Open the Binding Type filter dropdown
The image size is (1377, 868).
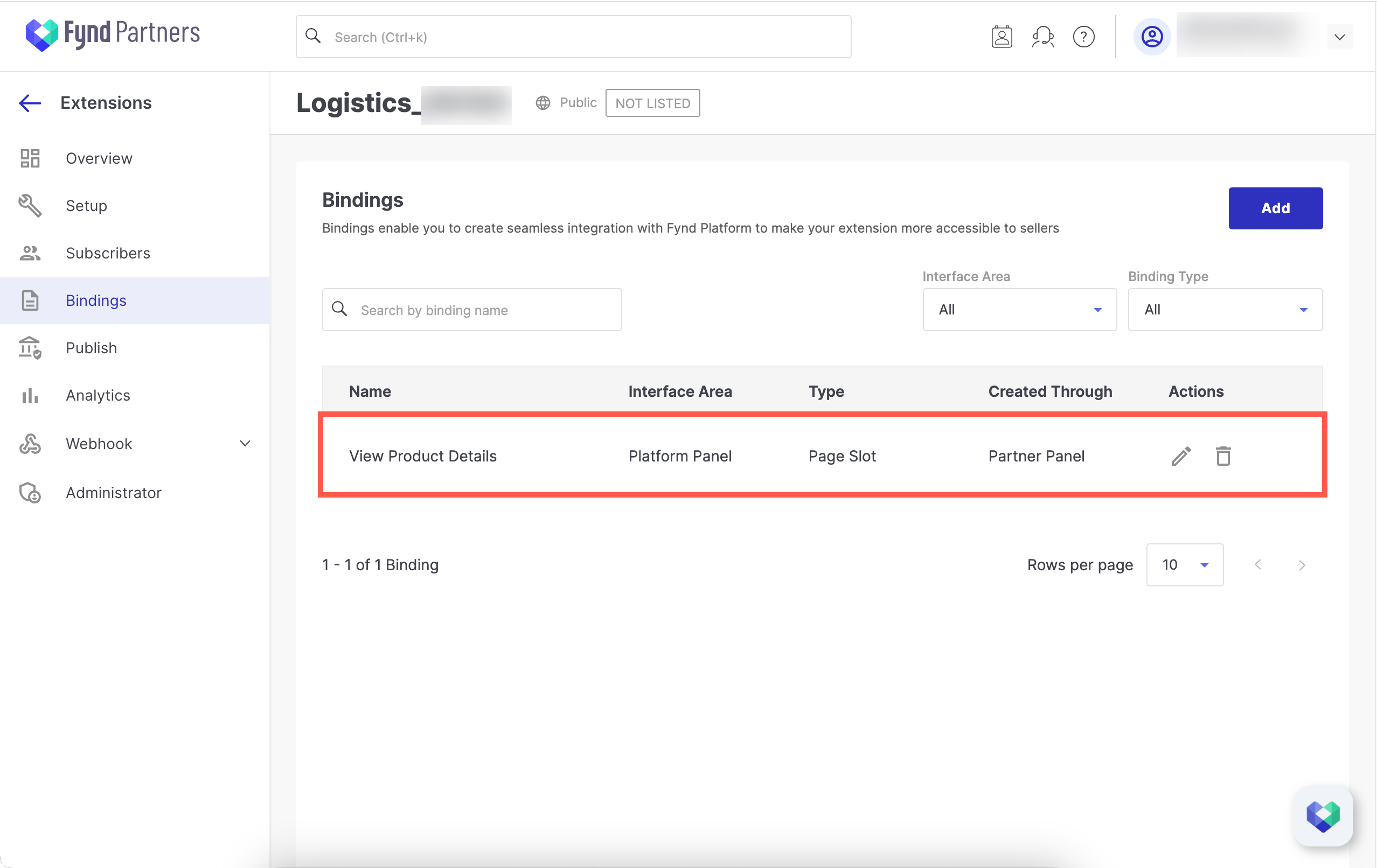1225,310
